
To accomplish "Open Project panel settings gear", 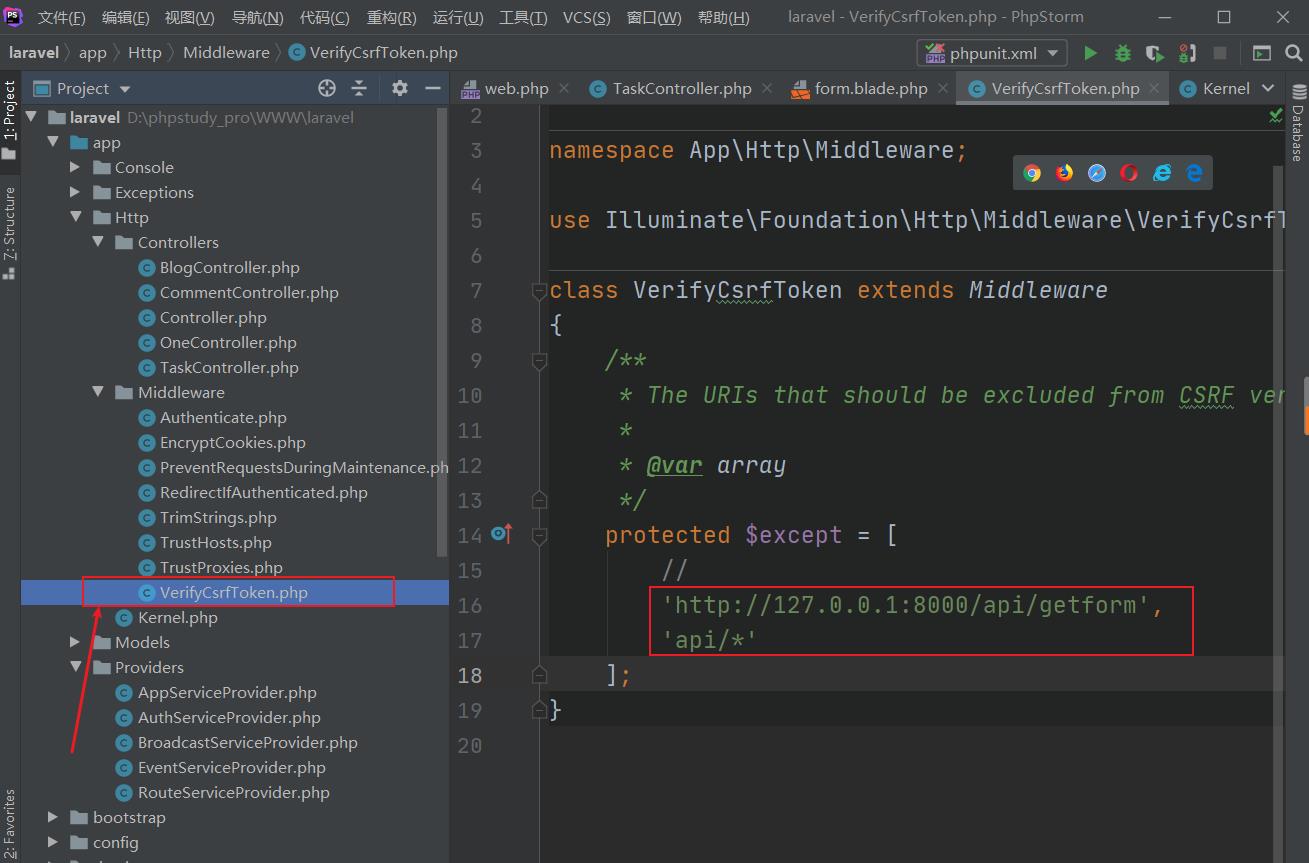I will 400,88.
